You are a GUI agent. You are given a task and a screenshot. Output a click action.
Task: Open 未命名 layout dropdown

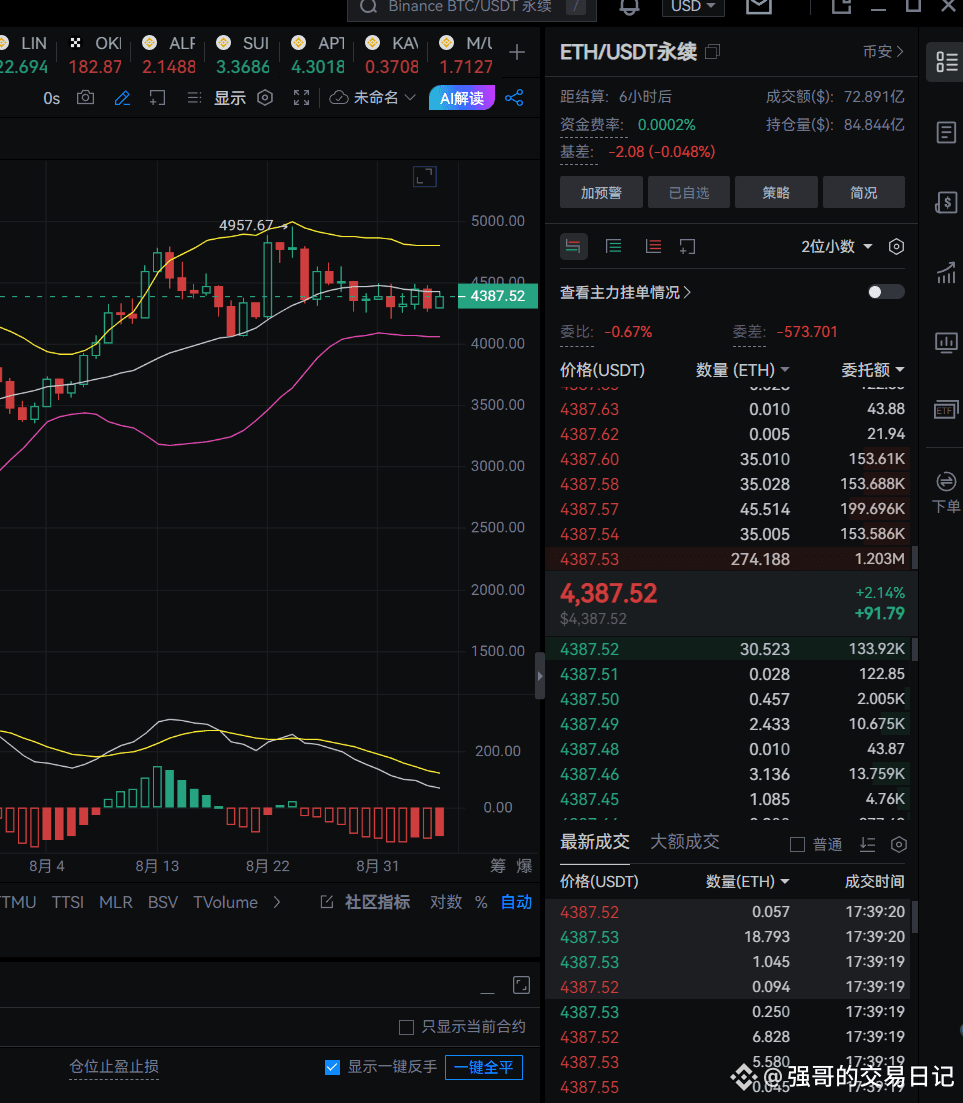pyautogui.click(x=374, y=98)
